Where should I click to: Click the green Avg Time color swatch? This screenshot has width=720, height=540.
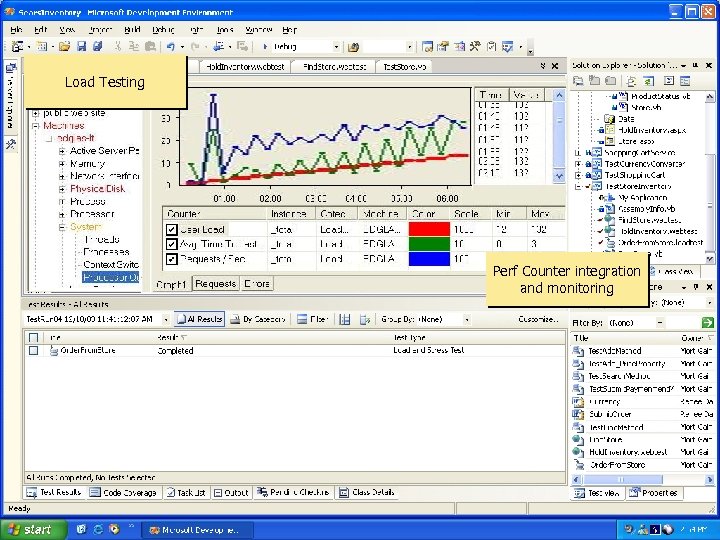coord(429,244)
